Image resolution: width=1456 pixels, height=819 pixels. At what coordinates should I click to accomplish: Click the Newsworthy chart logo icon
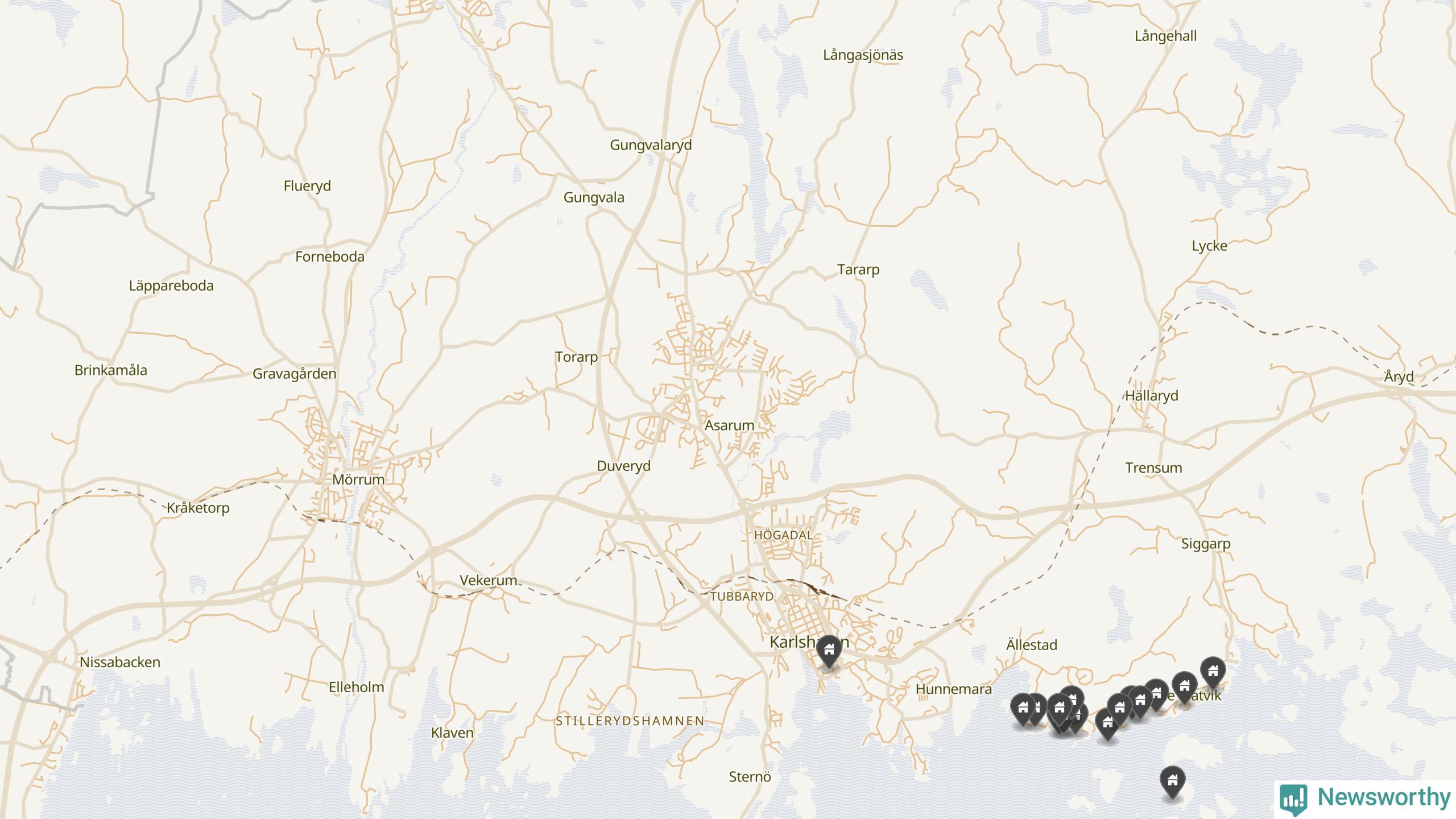(1293, 799)
